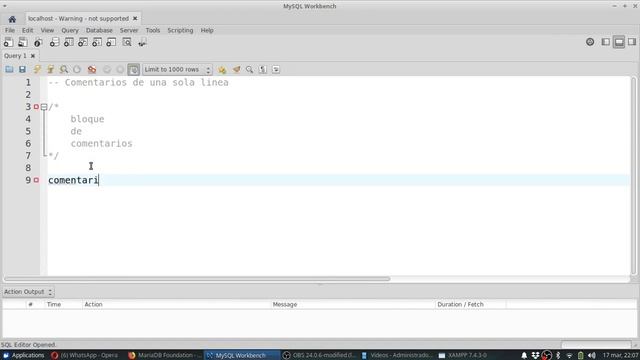Open the Help menu

click(x=207, y=30)
